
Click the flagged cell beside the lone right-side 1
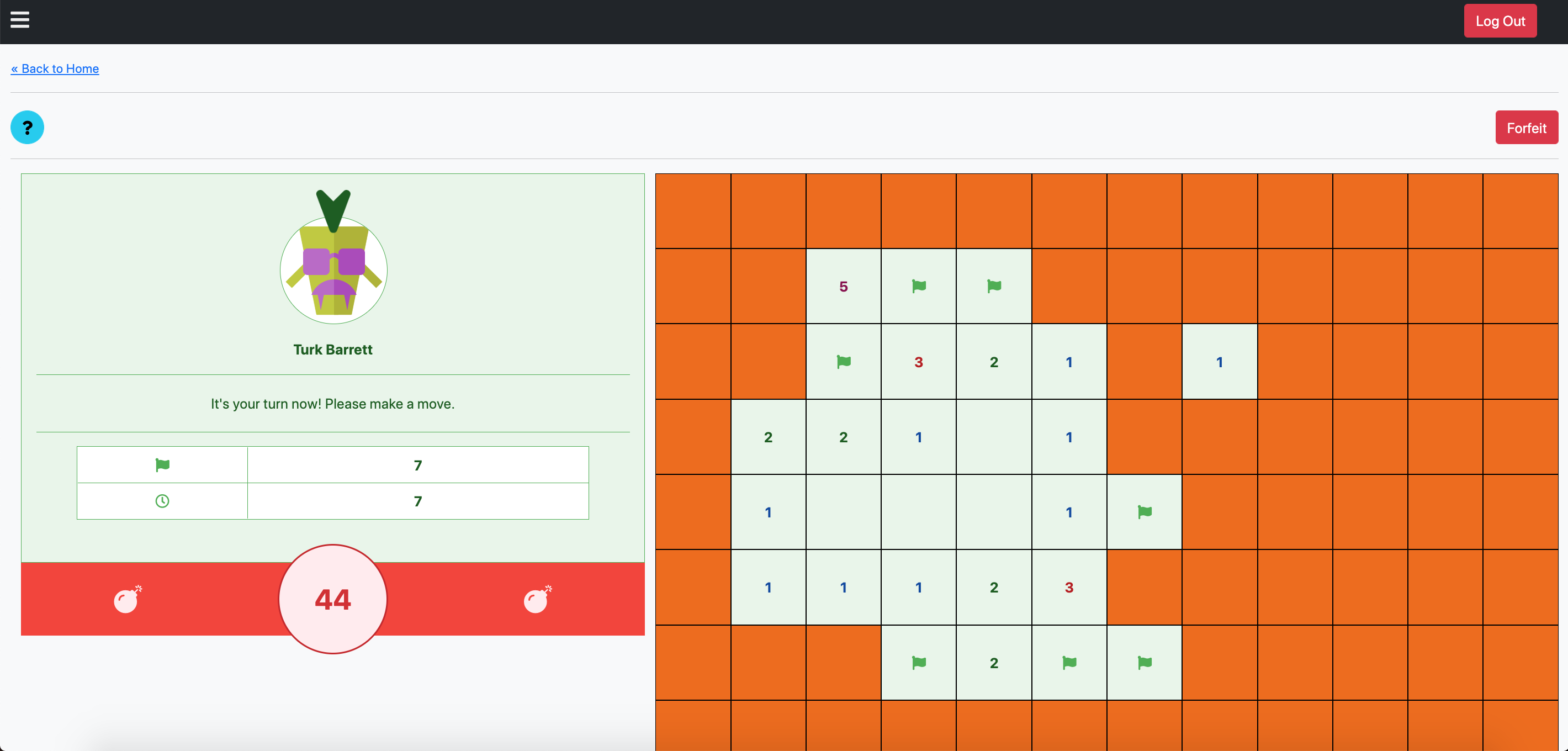click(x=1144, y=512)
